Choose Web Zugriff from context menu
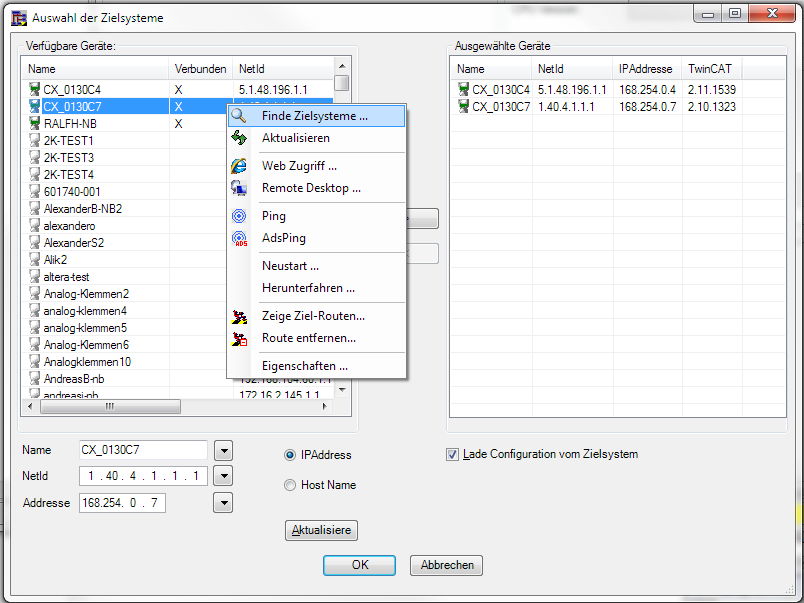 (x=316, y=166)
